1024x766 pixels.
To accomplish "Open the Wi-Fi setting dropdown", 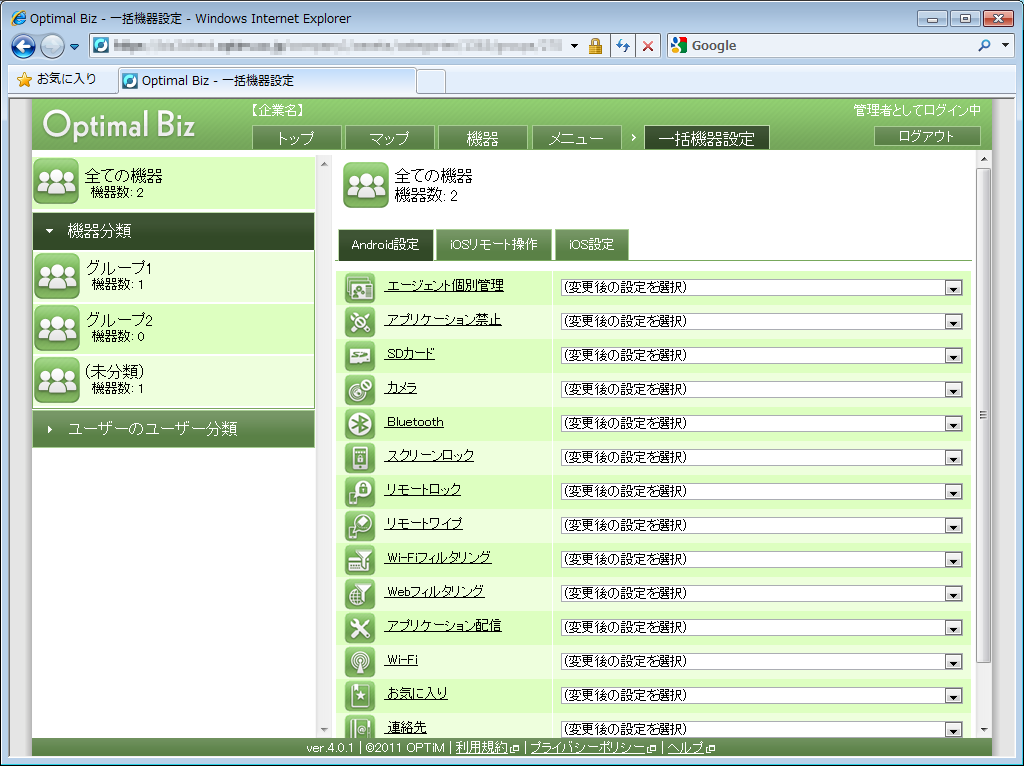I will (x=761, y=661).
